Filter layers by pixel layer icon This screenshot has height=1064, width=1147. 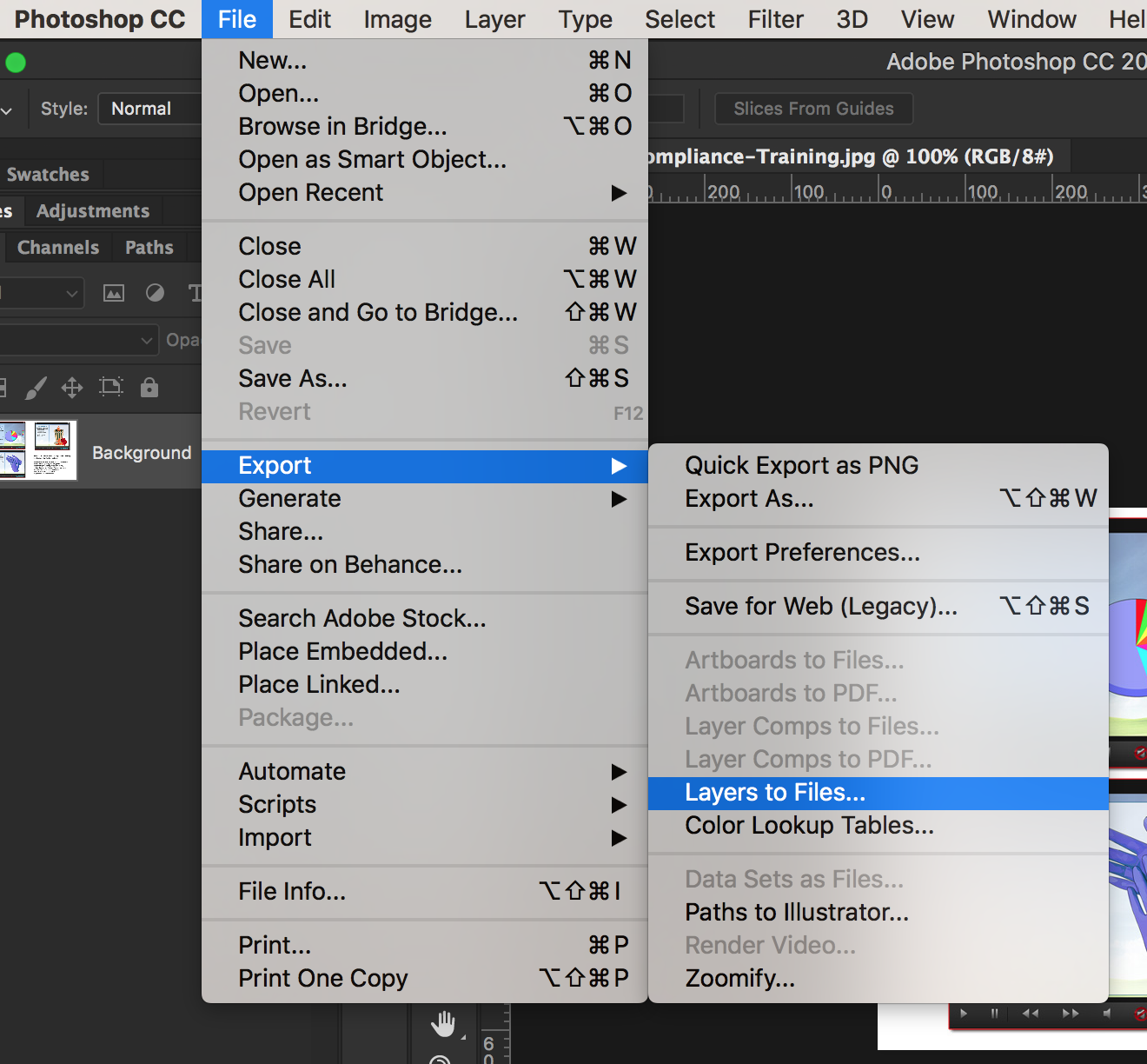(x=114, y=293)
